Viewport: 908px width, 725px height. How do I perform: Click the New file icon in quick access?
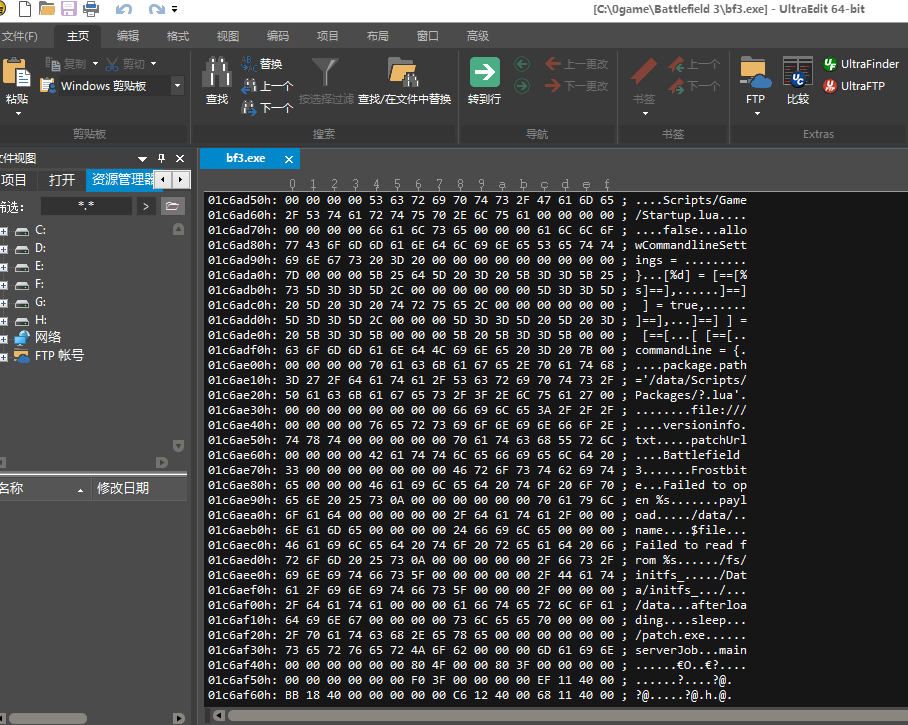[x=24, y=9]
